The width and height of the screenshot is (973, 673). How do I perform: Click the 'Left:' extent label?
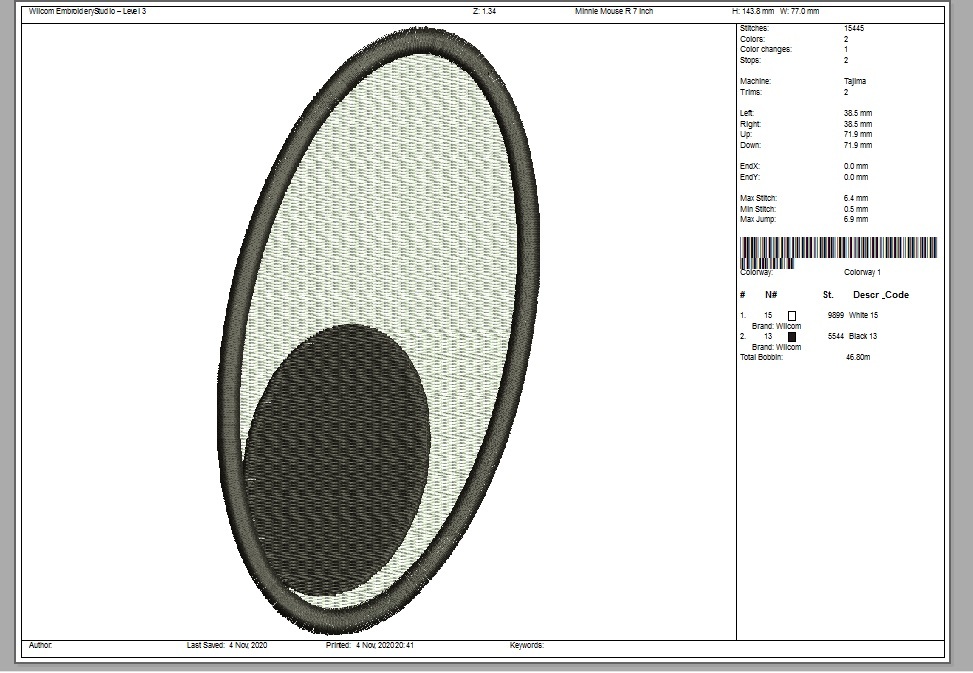pyautogui.click(x=747, y=114)
